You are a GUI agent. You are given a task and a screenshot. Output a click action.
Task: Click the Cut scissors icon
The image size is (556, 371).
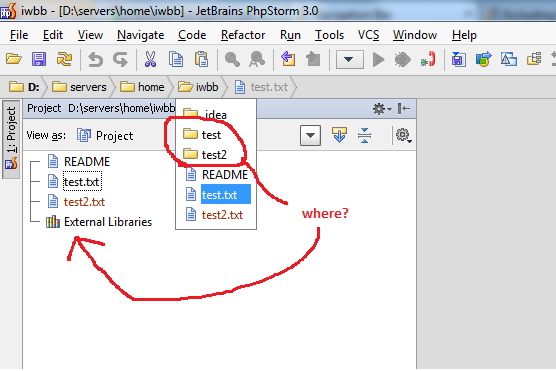pyautogui.click(x=150, y=59)
